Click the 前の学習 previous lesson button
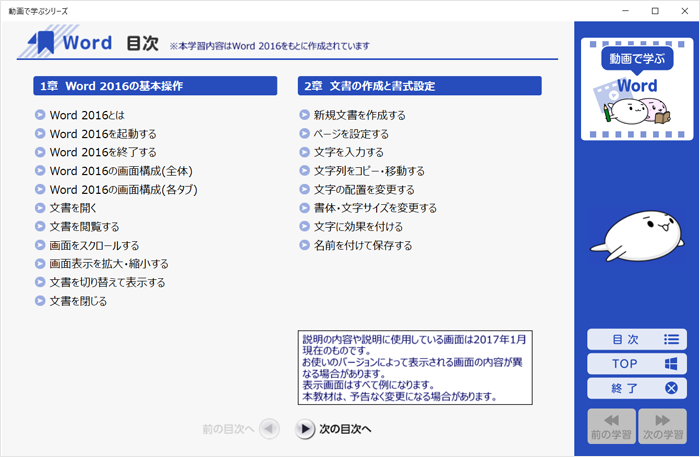 (611, 426)
